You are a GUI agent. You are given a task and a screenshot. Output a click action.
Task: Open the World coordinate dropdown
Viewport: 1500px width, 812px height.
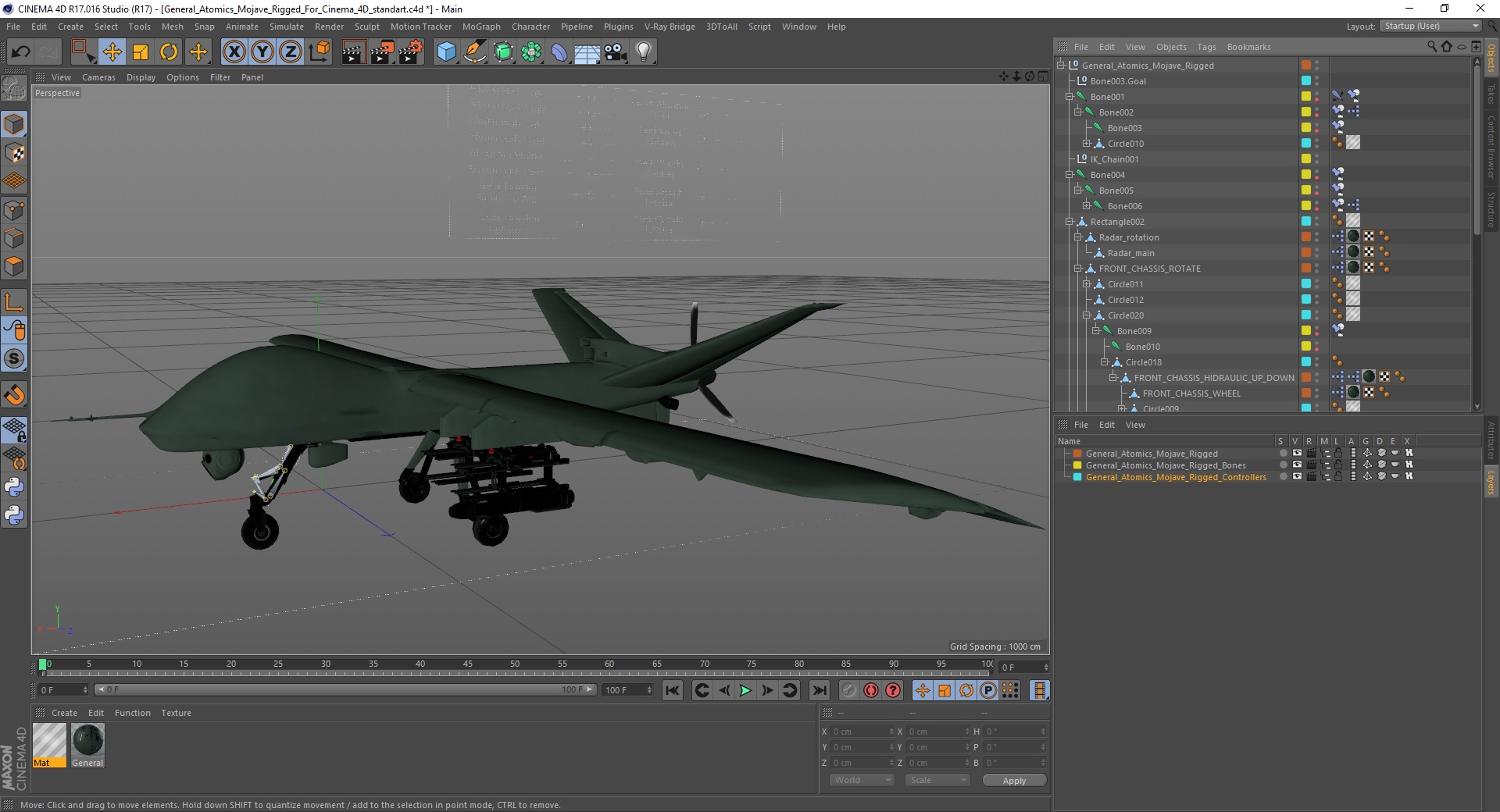coord(862,780)
